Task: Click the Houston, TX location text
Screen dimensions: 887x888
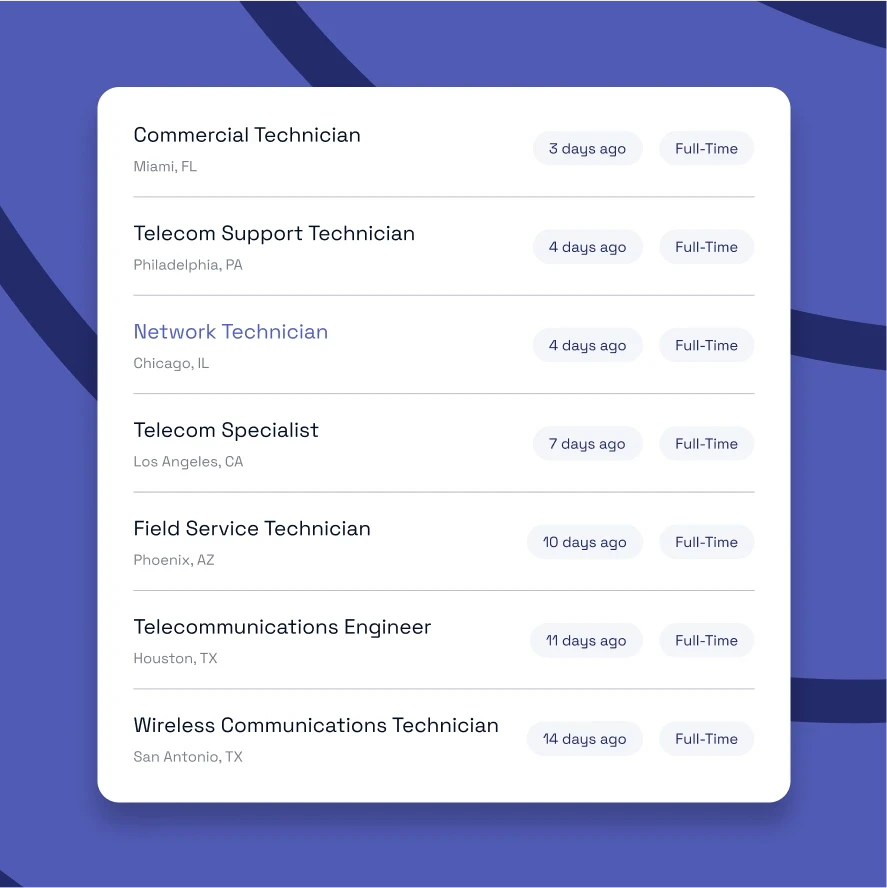Action: 176,658
